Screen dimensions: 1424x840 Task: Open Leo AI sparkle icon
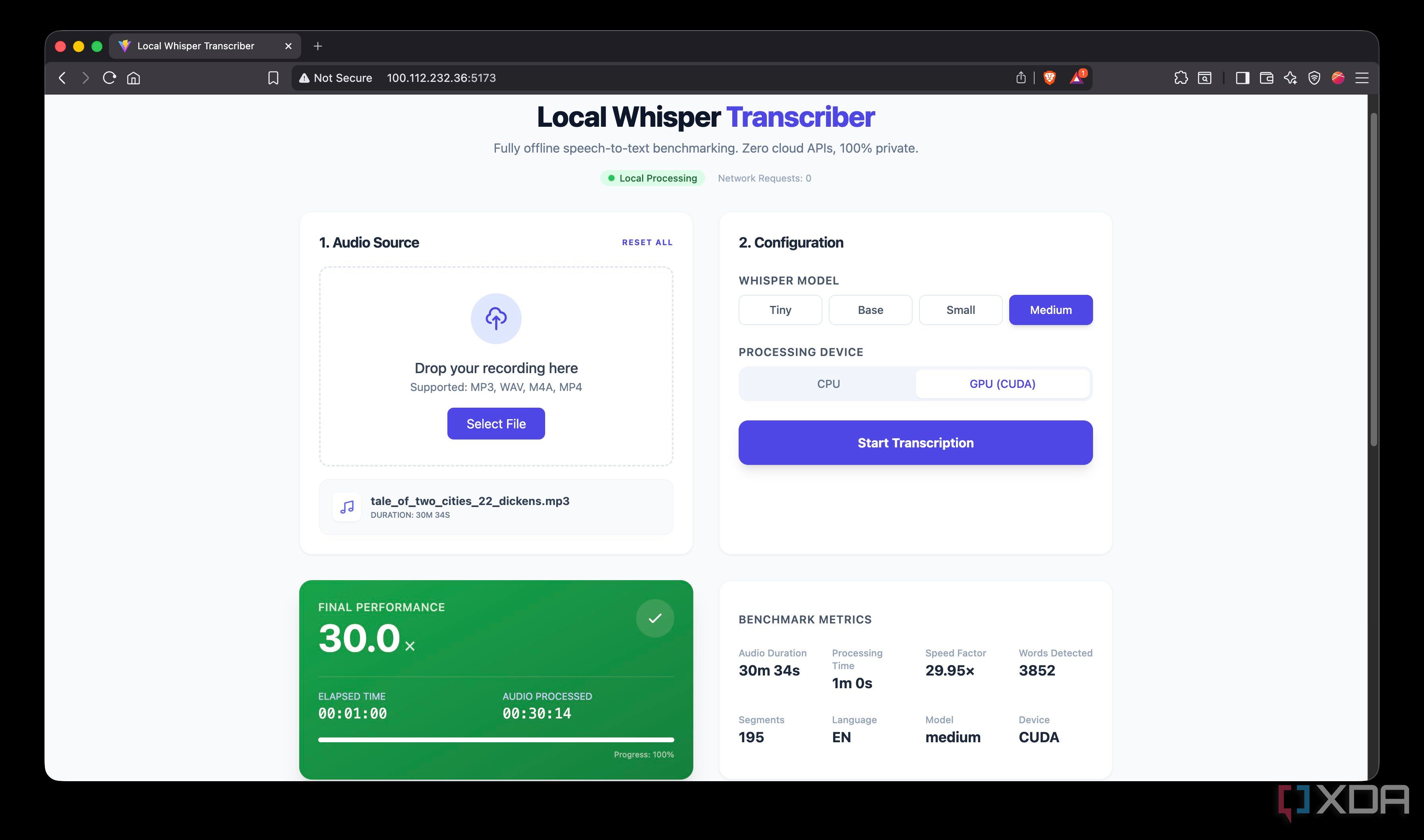[1290, 78]
